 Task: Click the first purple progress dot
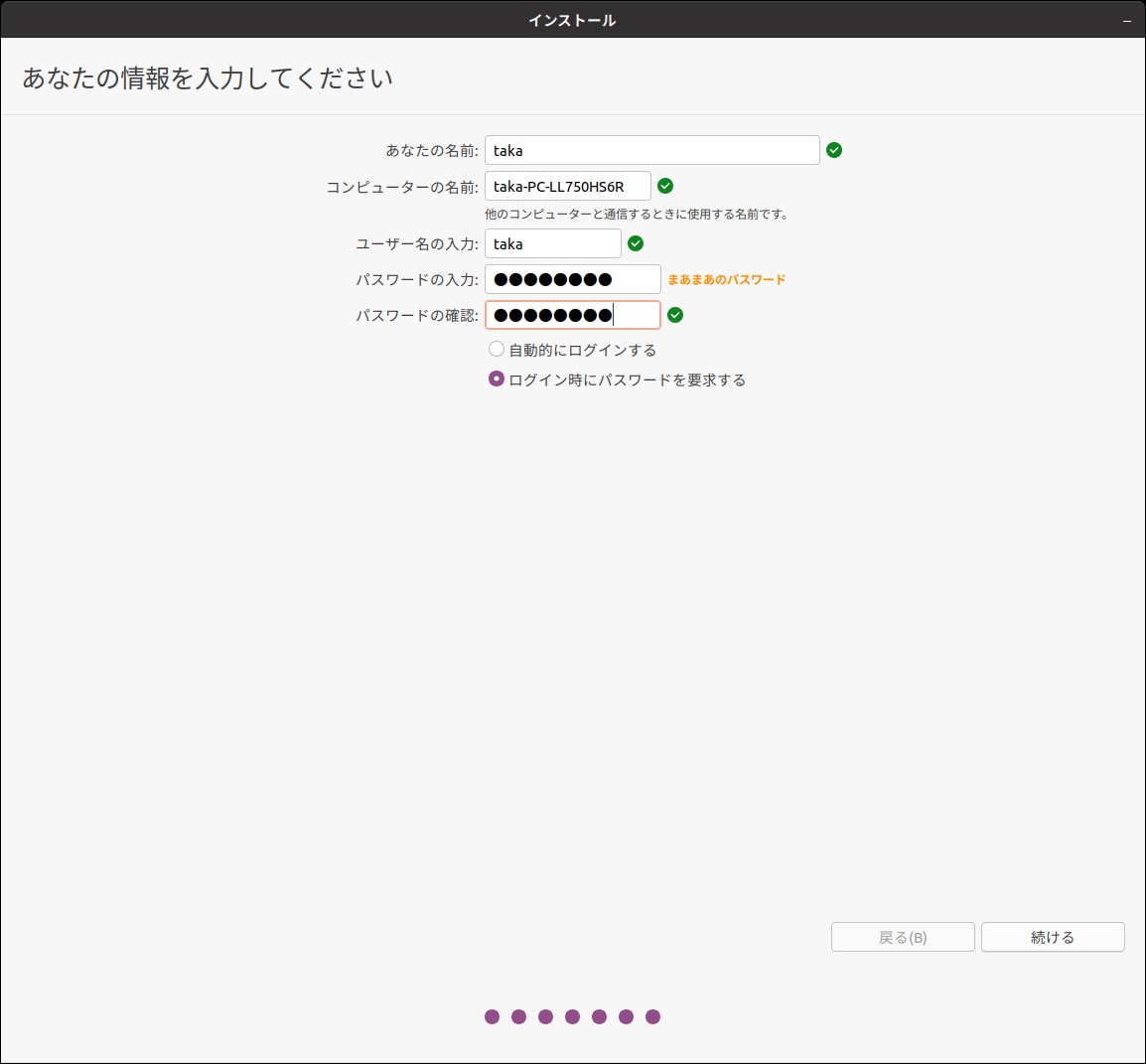pos(493,1016)
